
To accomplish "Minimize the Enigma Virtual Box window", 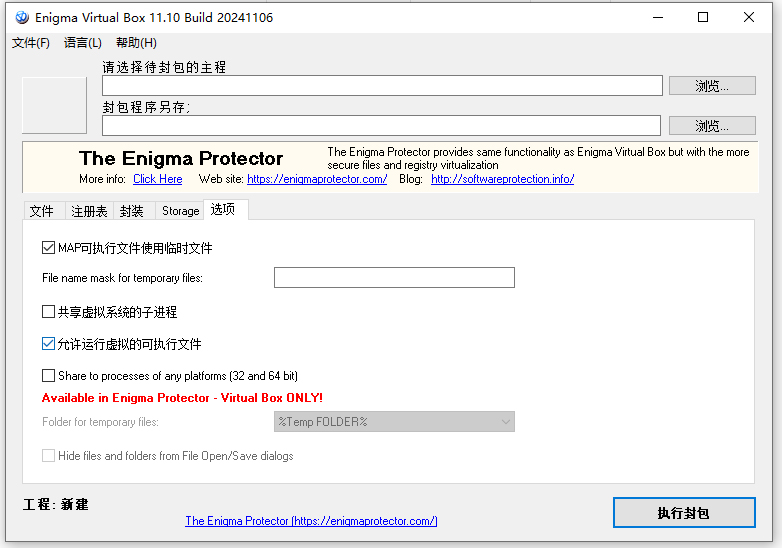I will coord(658,17).
